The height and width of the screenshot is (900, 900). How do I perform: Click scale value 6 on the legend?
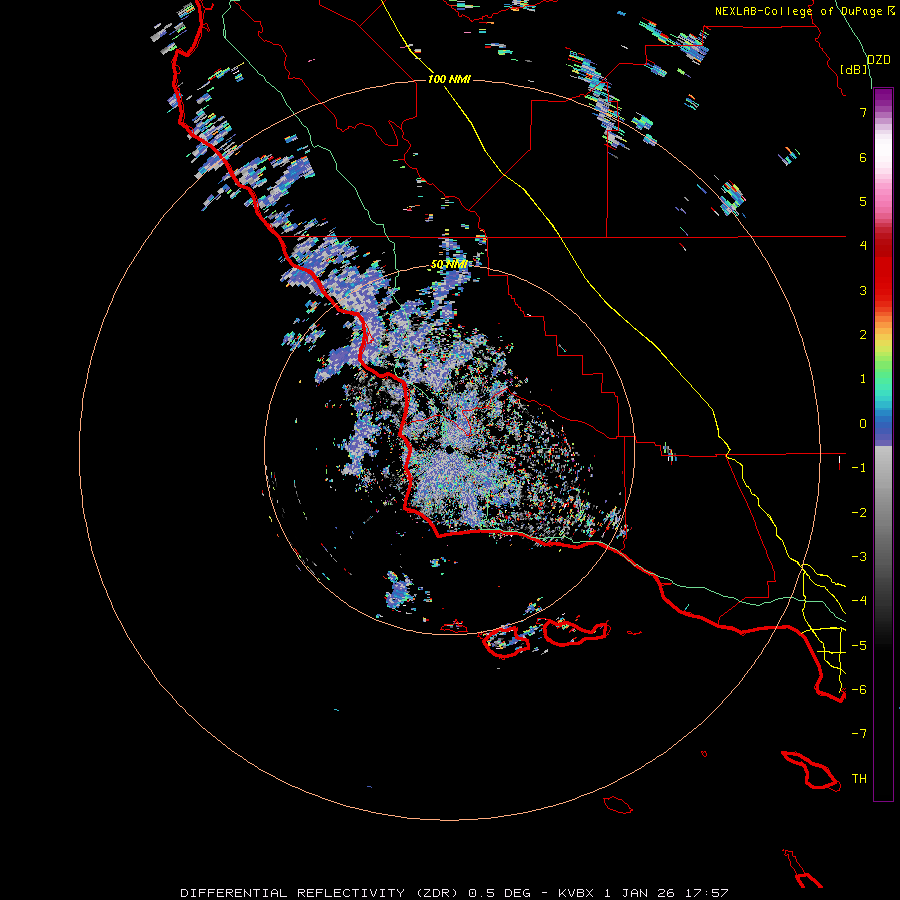(x=863, y=157)
